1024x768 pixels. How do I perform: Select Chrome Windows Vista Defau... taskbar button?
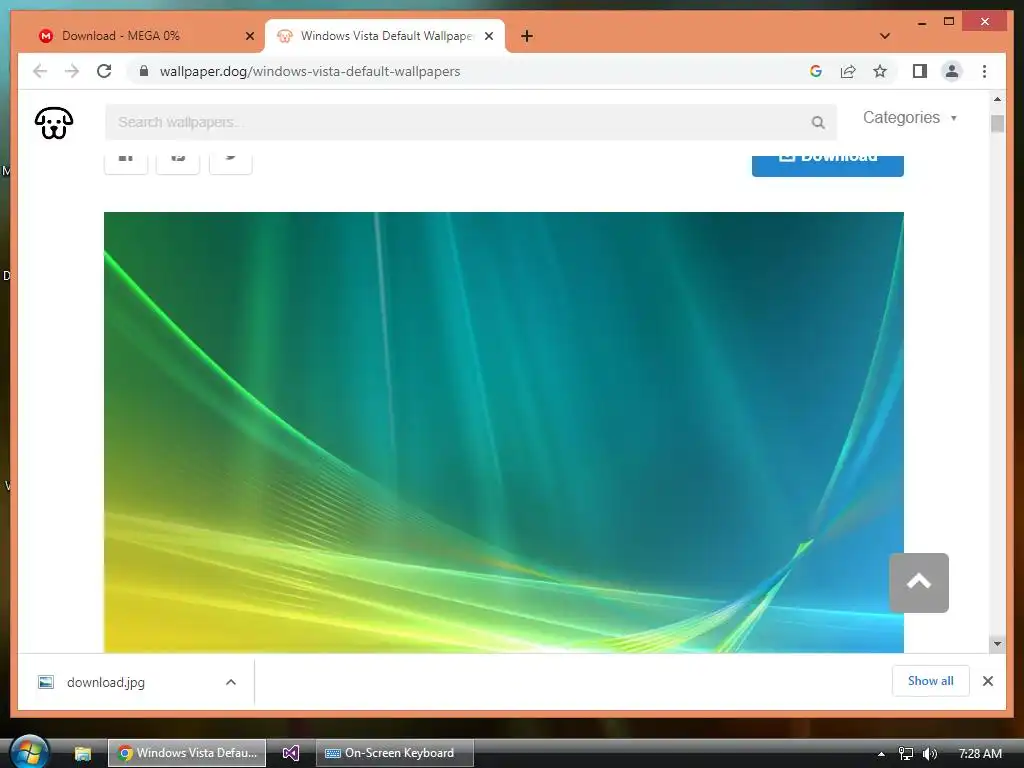(187, 753)
